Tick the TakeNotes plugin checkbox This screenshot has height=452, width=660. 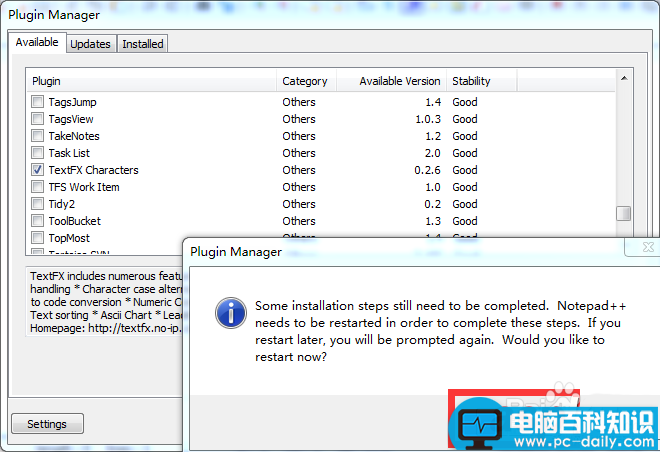click(38, 136)
